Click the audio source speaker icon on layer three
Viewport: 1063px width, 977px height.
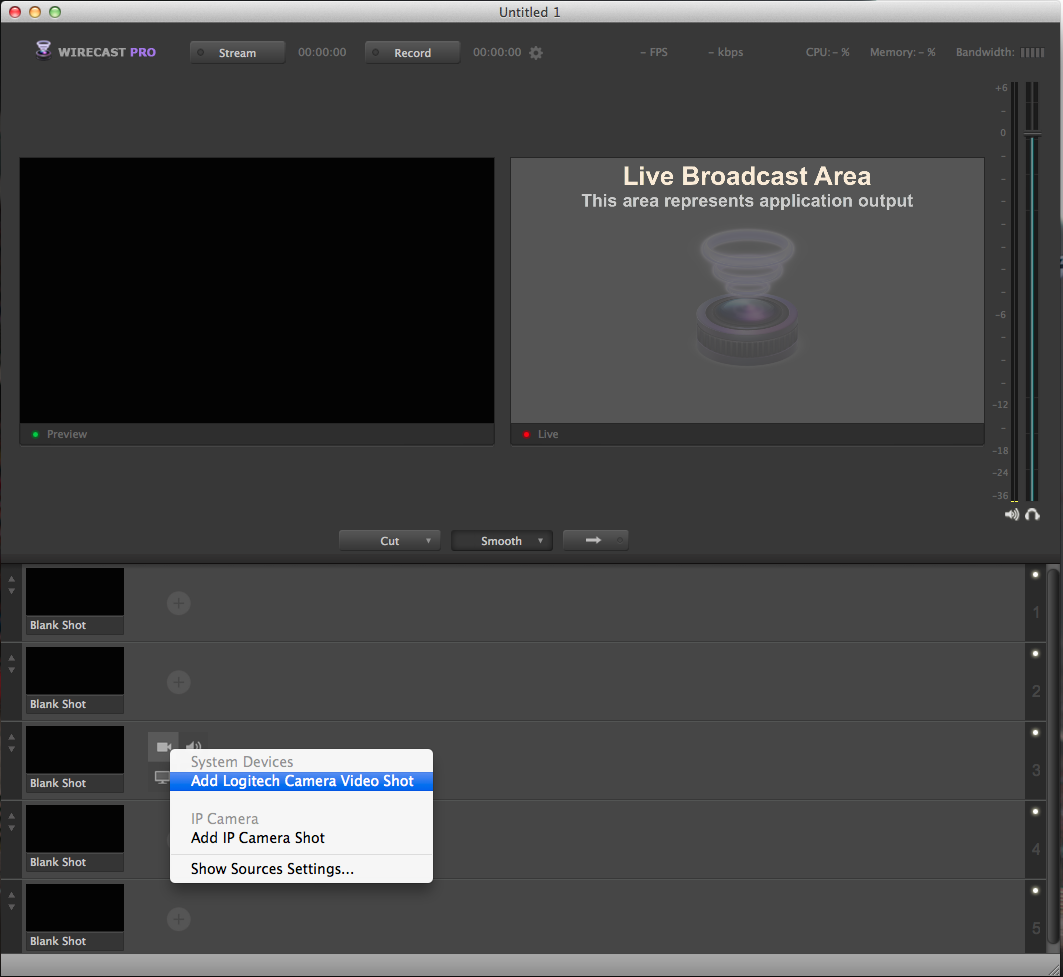click(193, 746)
